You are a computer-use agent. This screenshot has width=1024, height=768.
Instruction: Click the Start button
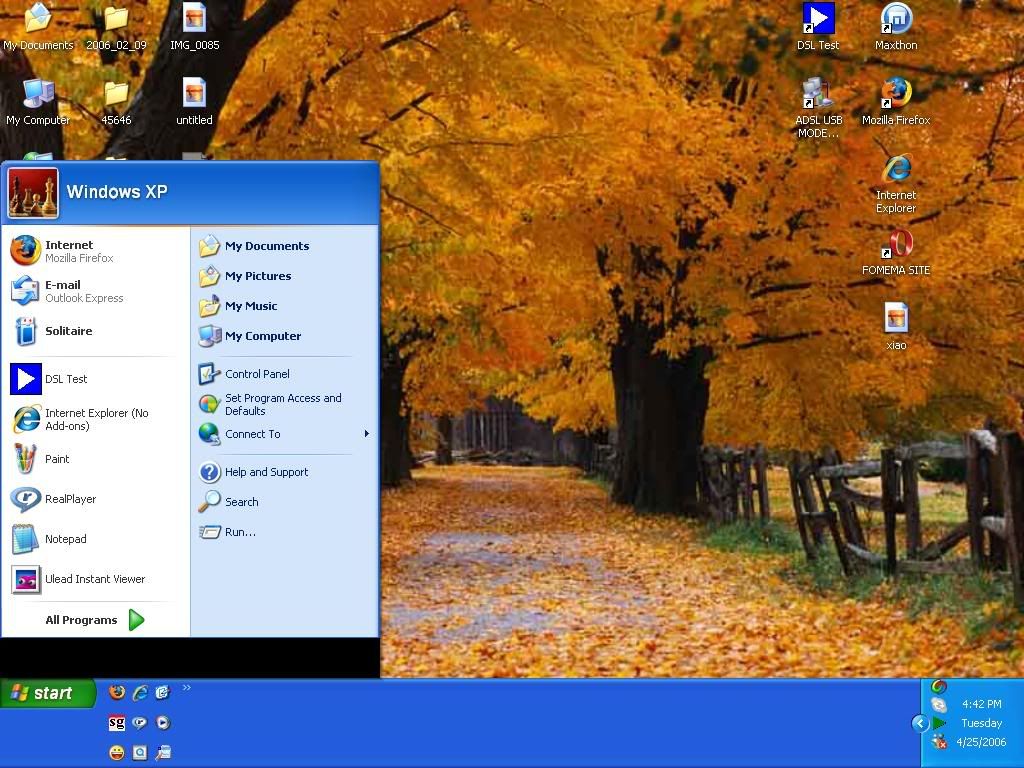click(47, 693)
